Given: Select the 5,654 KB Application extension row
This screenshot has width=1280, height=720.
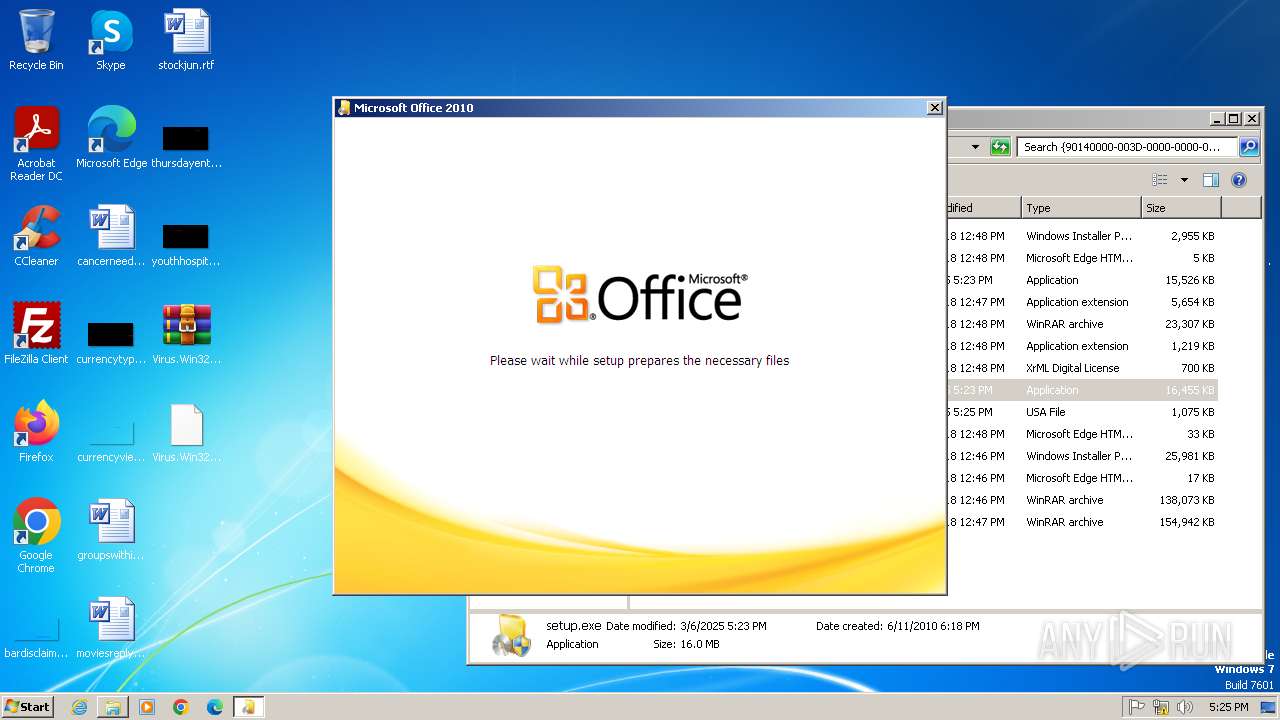Looking at the screenshot, I should click(x=1081, y=302).
